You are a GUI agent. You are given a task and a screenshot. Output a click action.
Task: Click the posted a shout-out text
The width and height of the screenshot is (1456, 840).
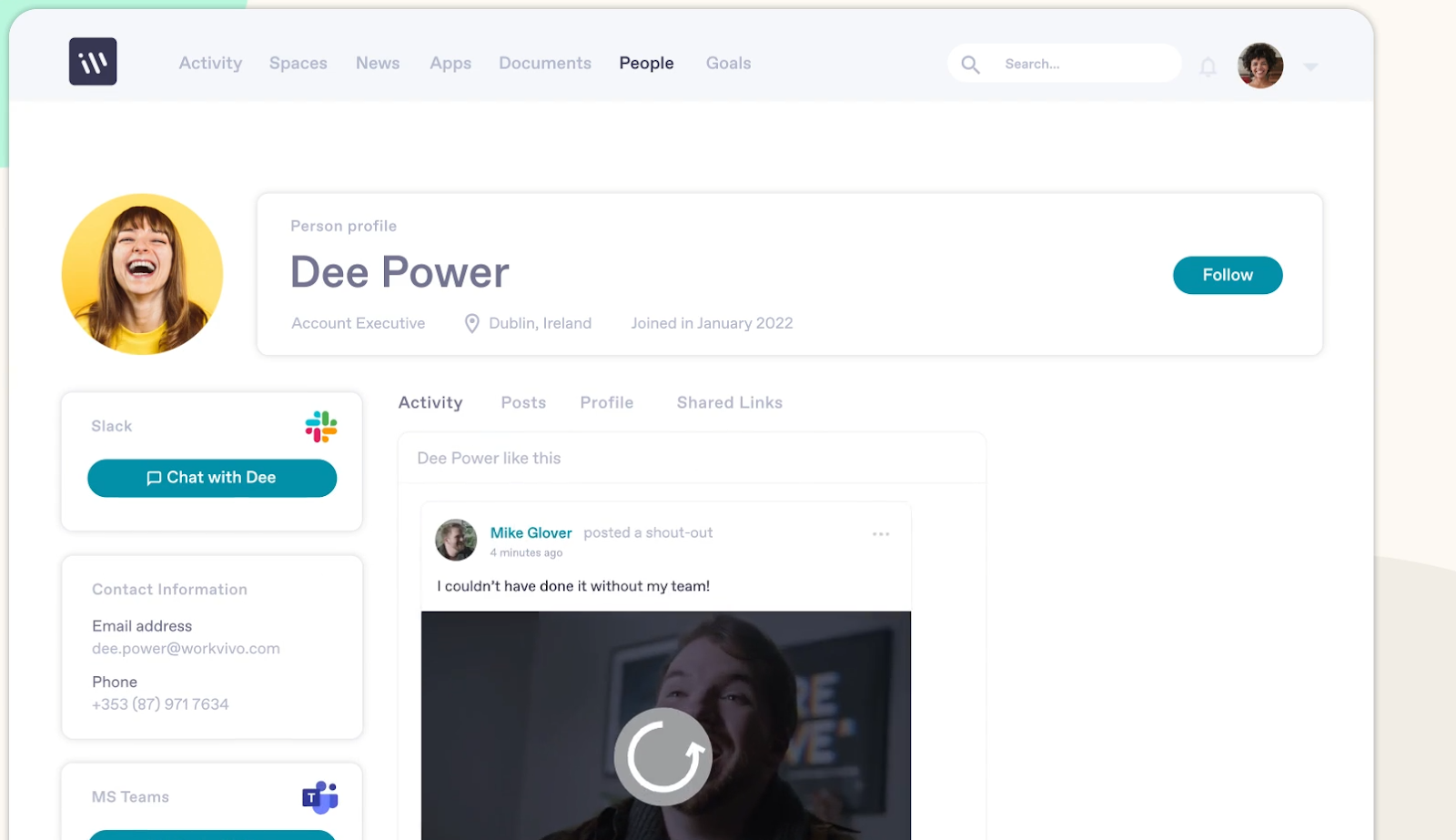(x=648, y=533)
